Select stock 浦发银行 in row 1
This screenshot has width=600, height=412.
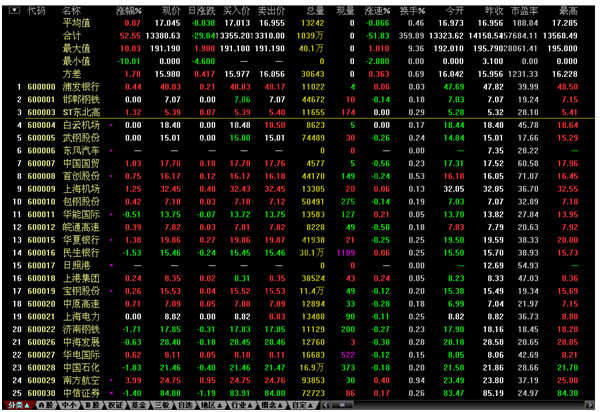click(x=81, y=87)
